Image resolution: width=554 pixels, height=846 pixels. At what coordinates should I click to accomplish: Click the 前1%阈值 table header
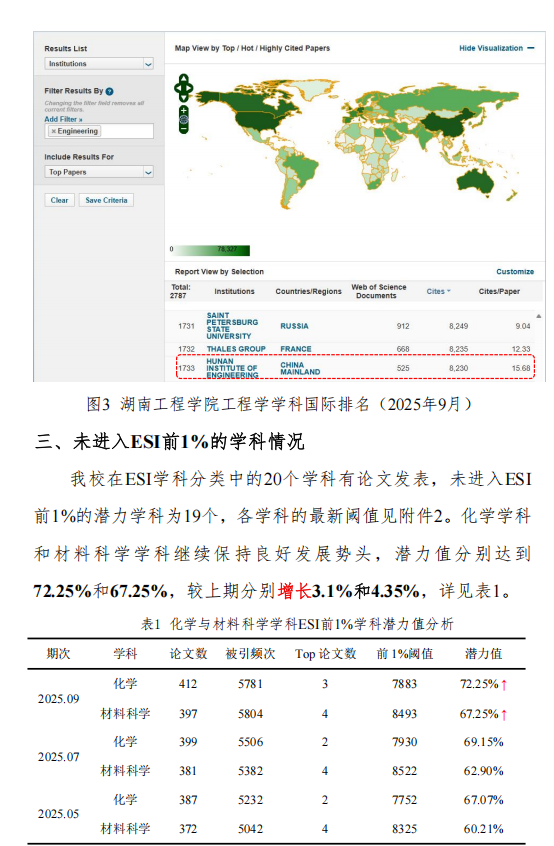coord(405,653)
